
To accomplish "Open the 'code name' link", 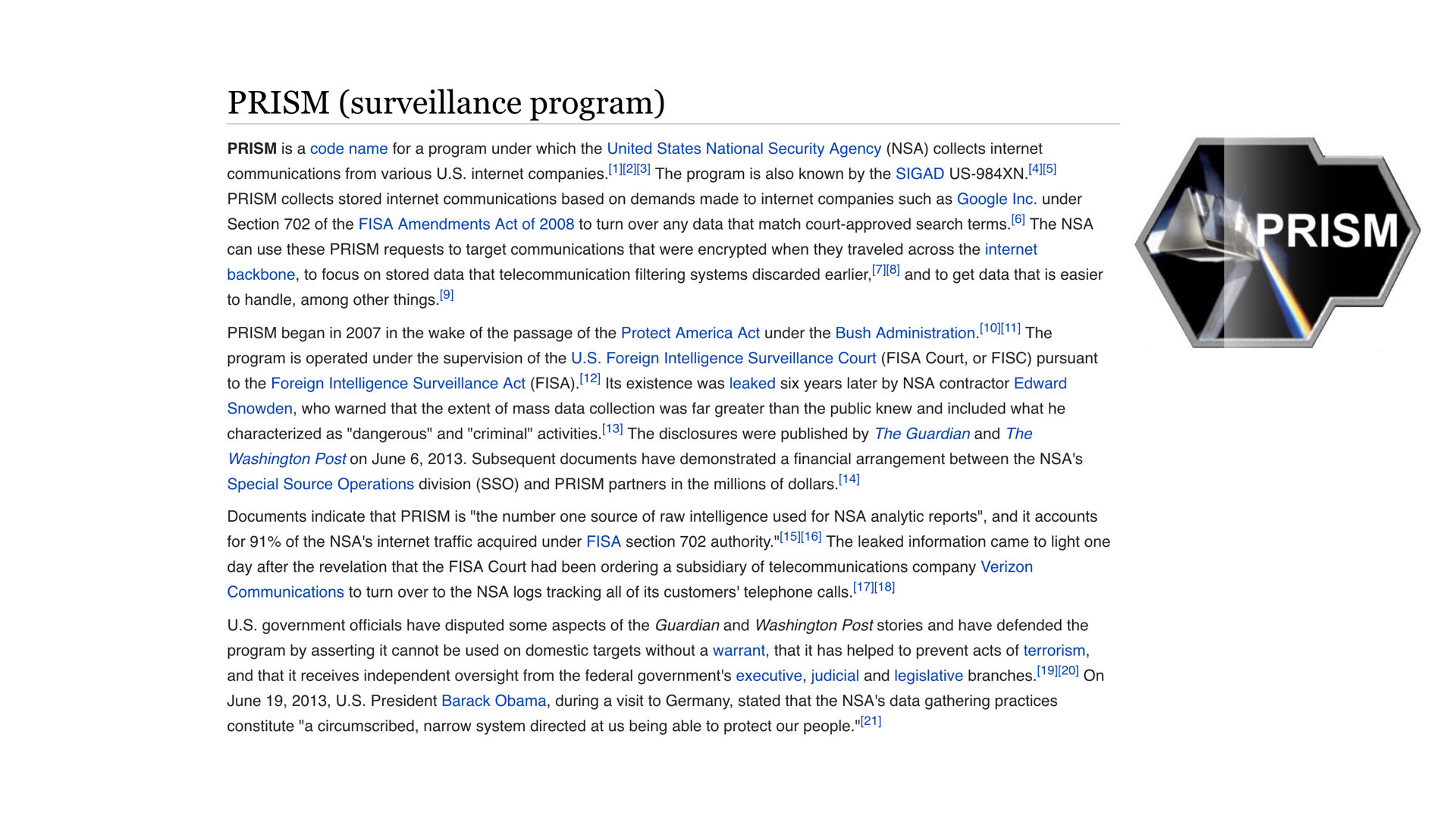I will tap(349, 149).
